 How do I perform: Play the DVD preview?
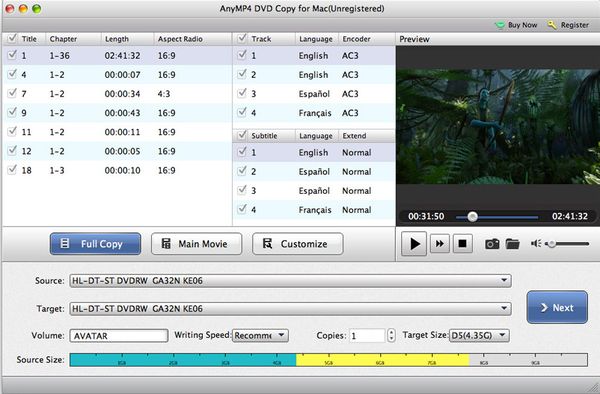(414, 244)
